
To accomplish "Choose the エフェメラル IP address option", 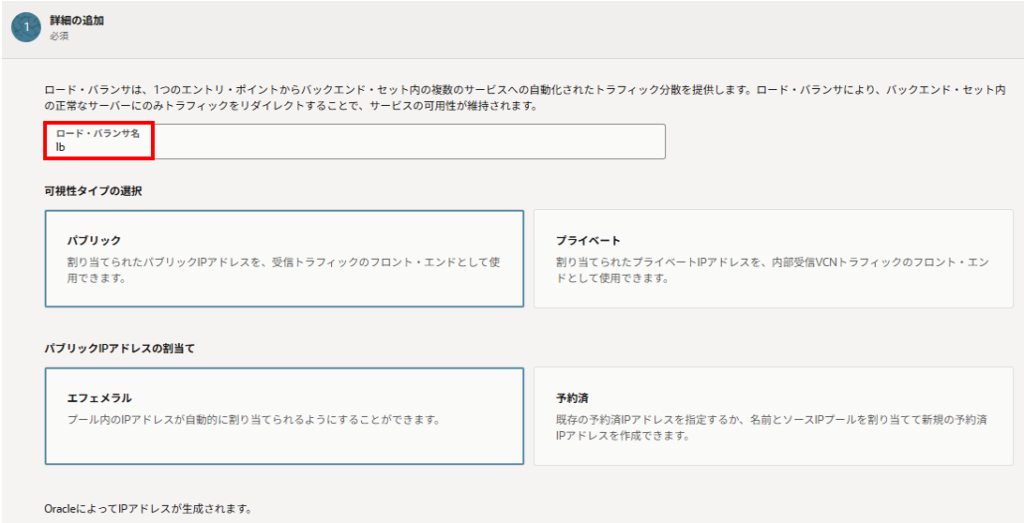I will pyautogui.click(x=284, y=416).
